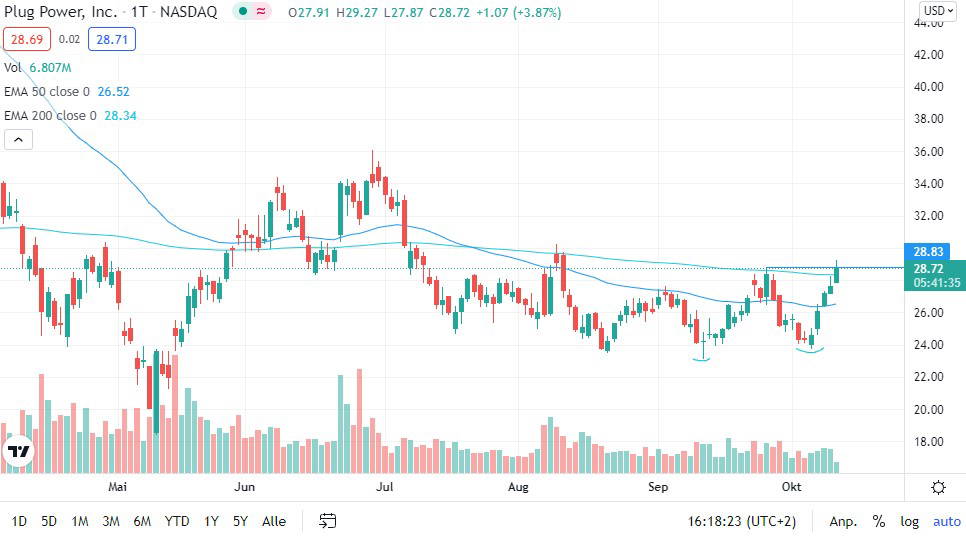The image size is (966, 537).
Task: Select the 3M time range
Action: [x=111, y=521]
